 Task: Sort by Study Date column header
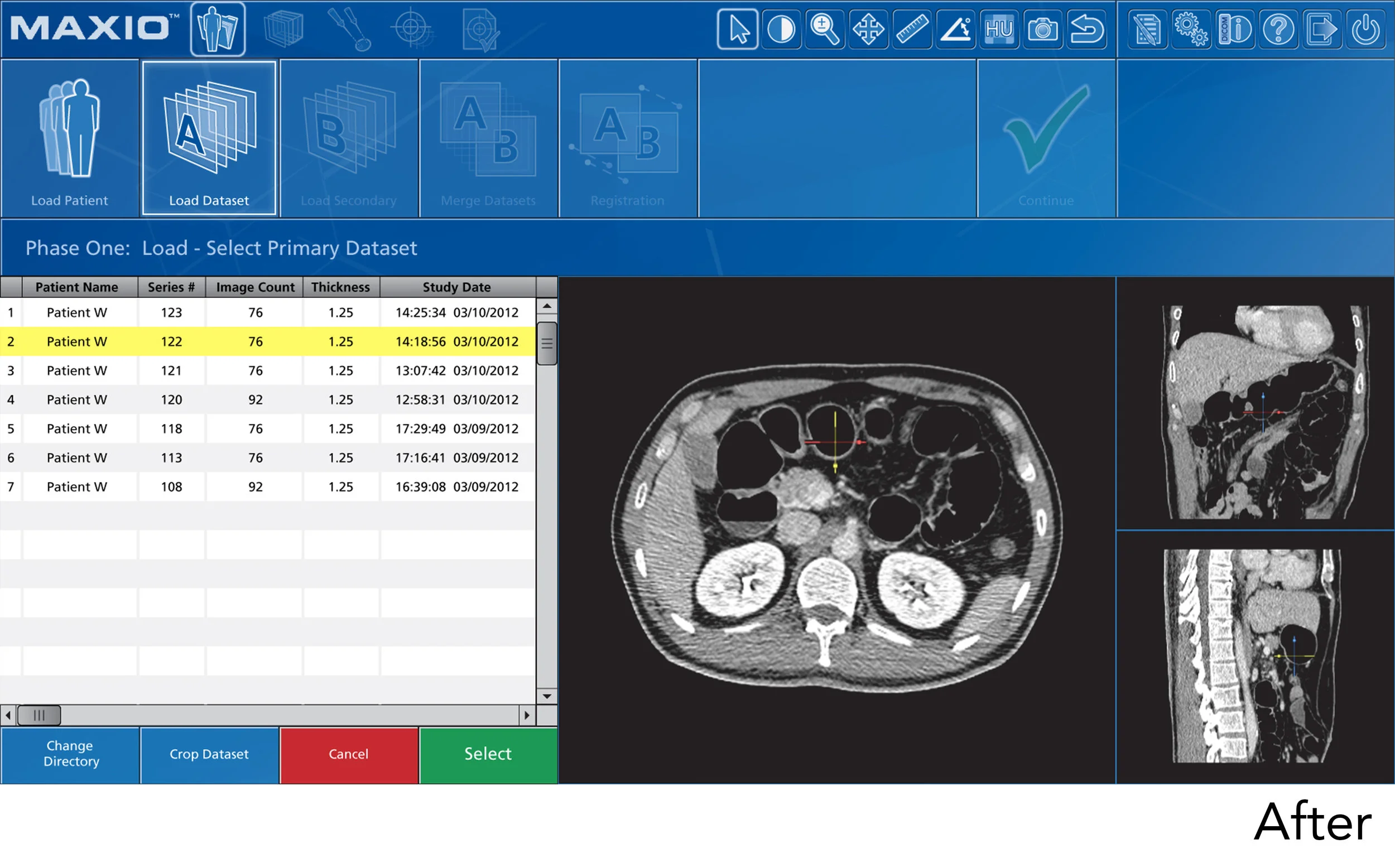458,287
